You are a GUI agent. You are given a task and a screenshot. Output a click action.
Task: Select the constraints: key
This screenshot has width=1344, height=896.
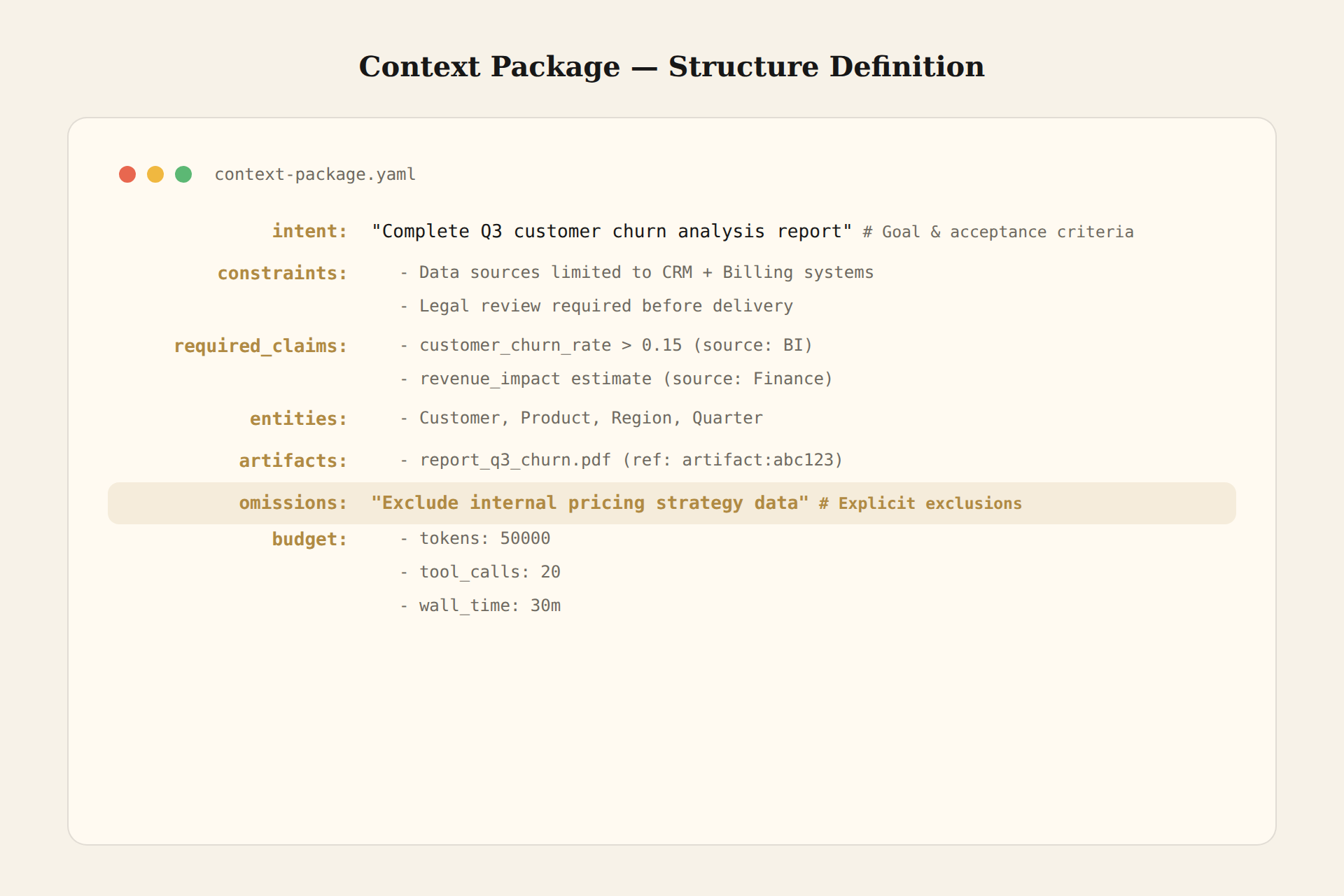(282, 273)
